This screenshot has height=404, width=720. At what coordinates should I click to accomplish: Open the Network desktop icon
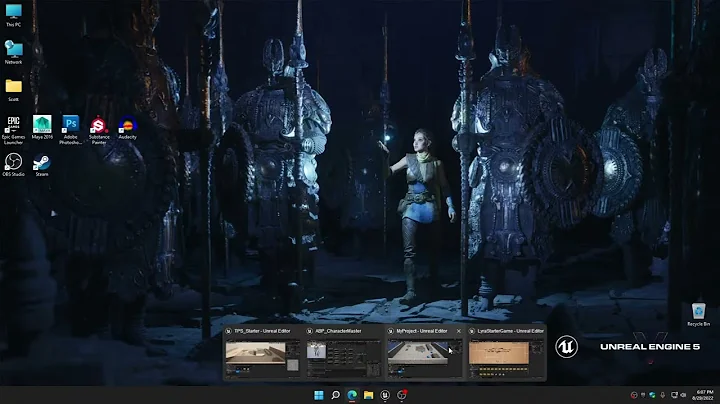point(13,52)
